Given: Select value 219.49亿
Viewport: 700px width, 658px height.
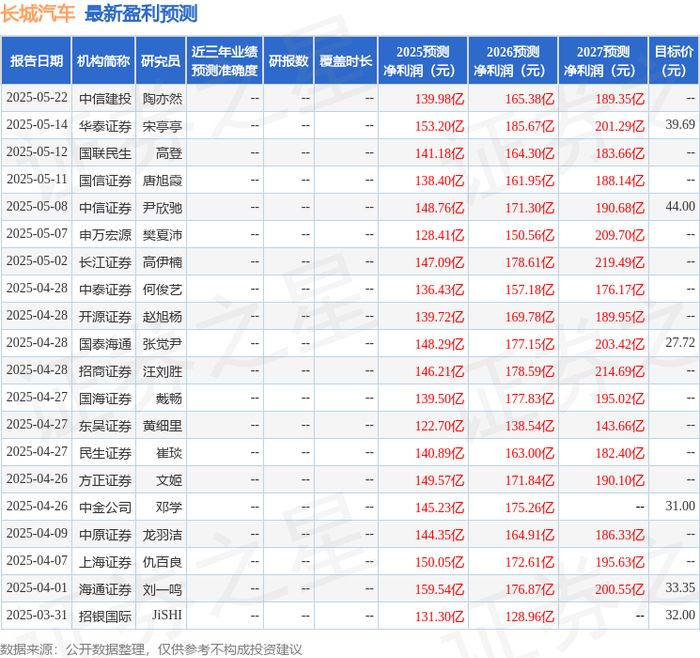Looking at the screenshot, I should pyautogui.click(x=620, y=262).
